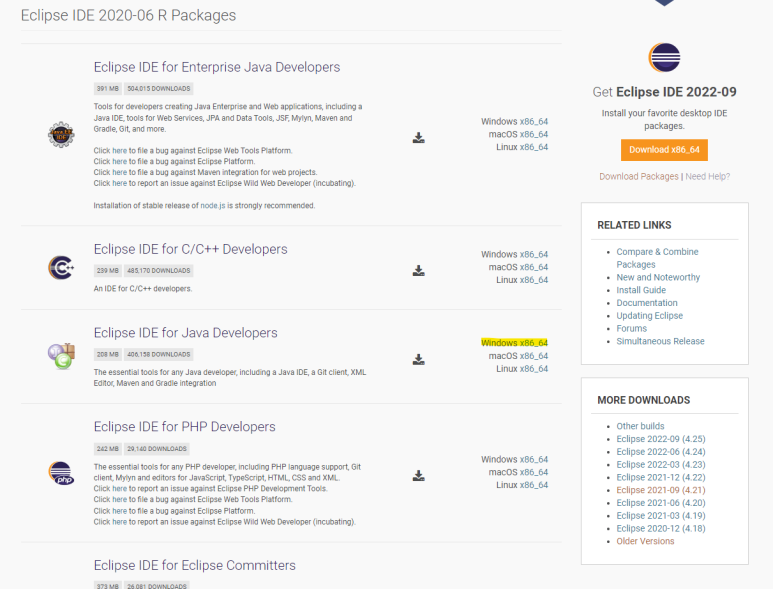Open Eclipse 2021-09 (4.21) link
Screen dimensions: 773x589
[661, 490]
